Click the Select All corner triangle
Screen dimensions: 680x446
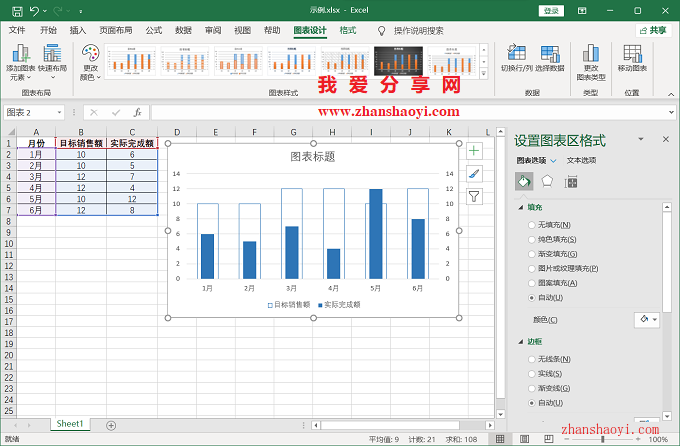(x=10, y=131)
